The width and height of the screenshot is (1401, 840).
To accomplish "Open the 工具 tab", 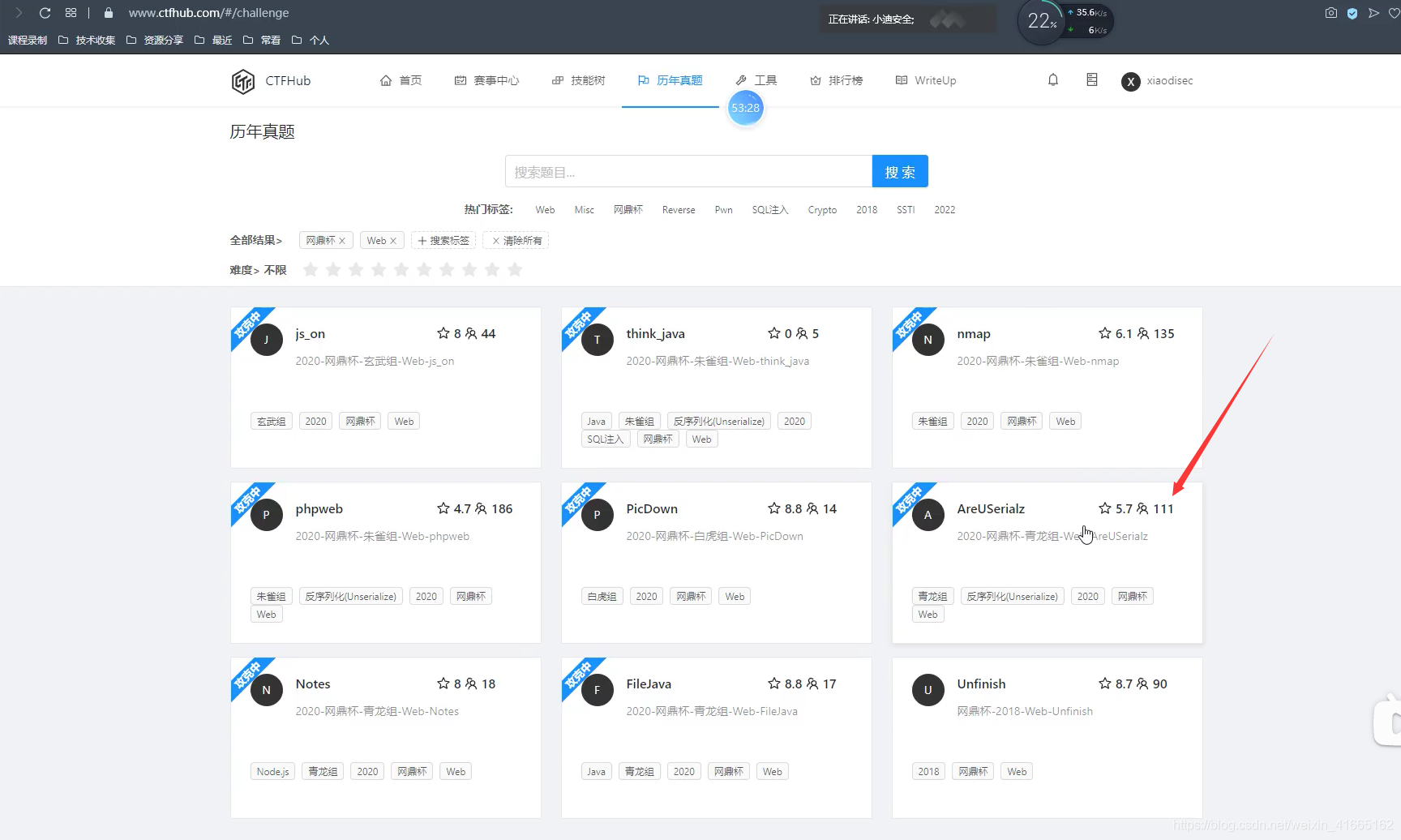I will [756, 80].
